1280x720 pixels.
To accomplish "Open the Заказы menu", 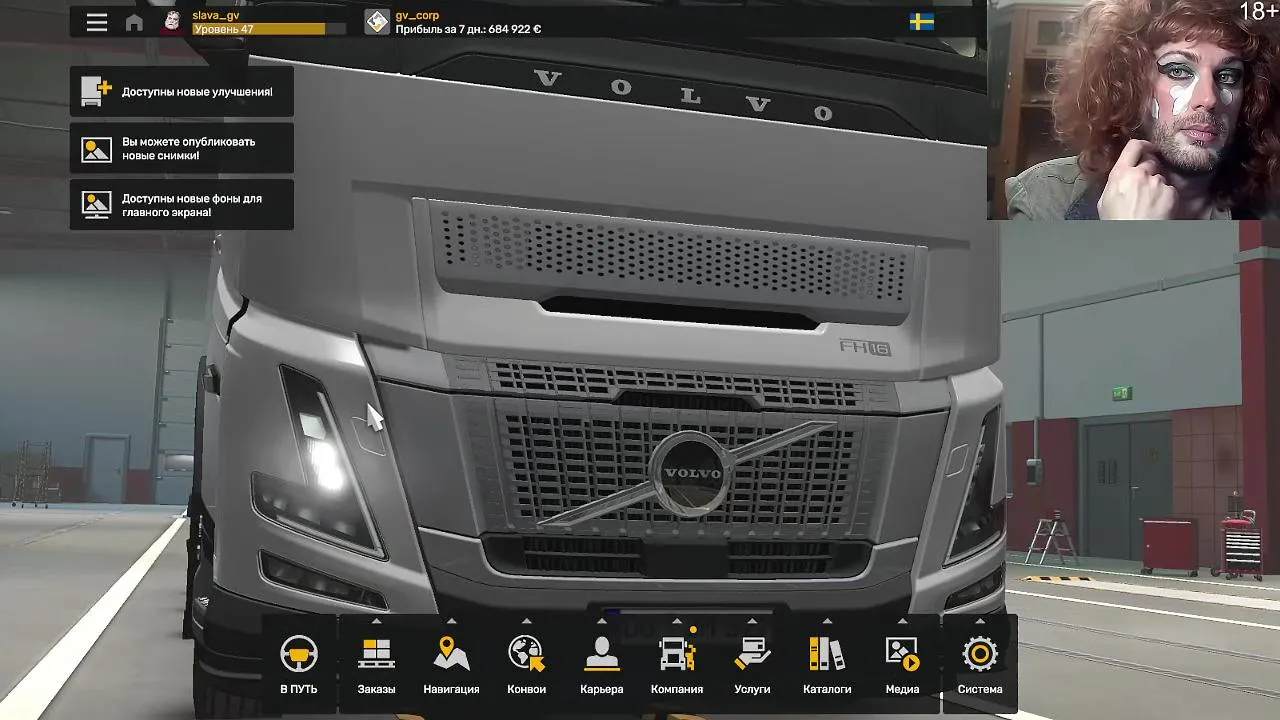I will pyautogui.click(x=377, y=665).
